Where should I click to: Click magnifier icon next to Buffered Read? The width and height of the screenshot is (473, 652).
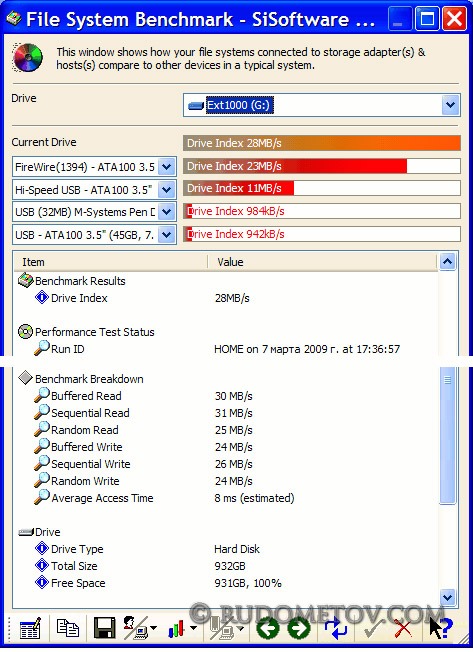coord(42,395)
